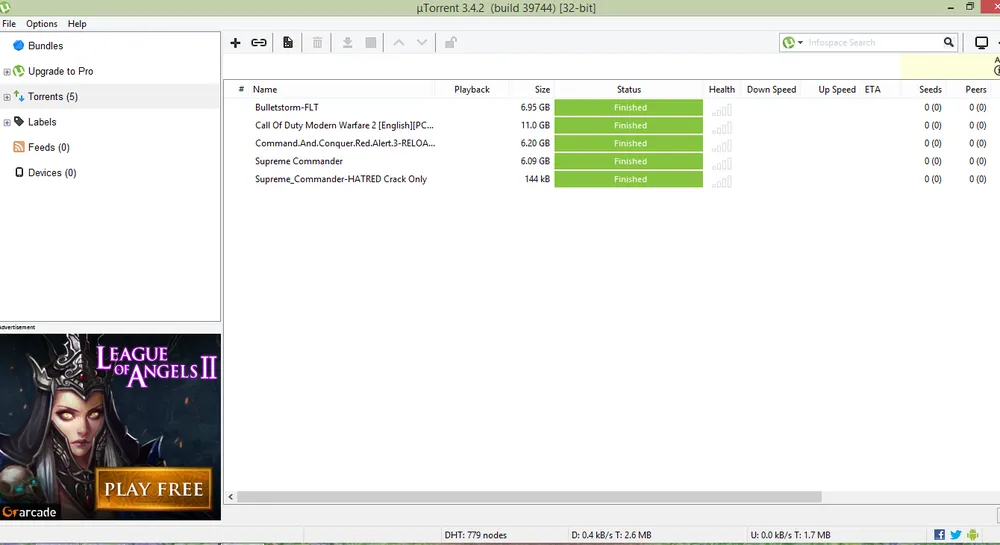Click health bars icon for Bulletstorm-FLT
This screenshot has height=545, width=1000.
click(x=722, y=110)
